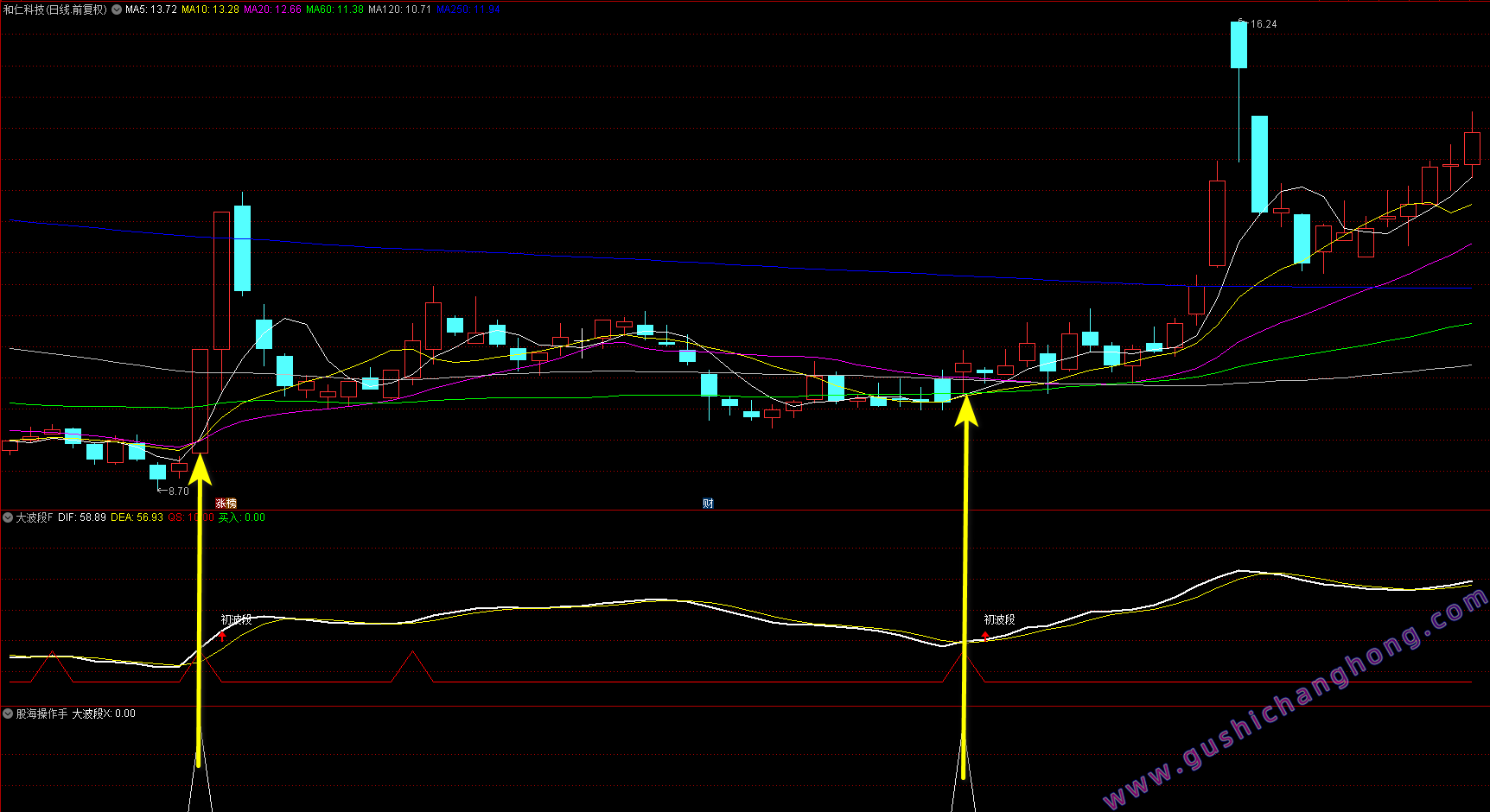Click the MA120: 10.71 label

(399, 10)
